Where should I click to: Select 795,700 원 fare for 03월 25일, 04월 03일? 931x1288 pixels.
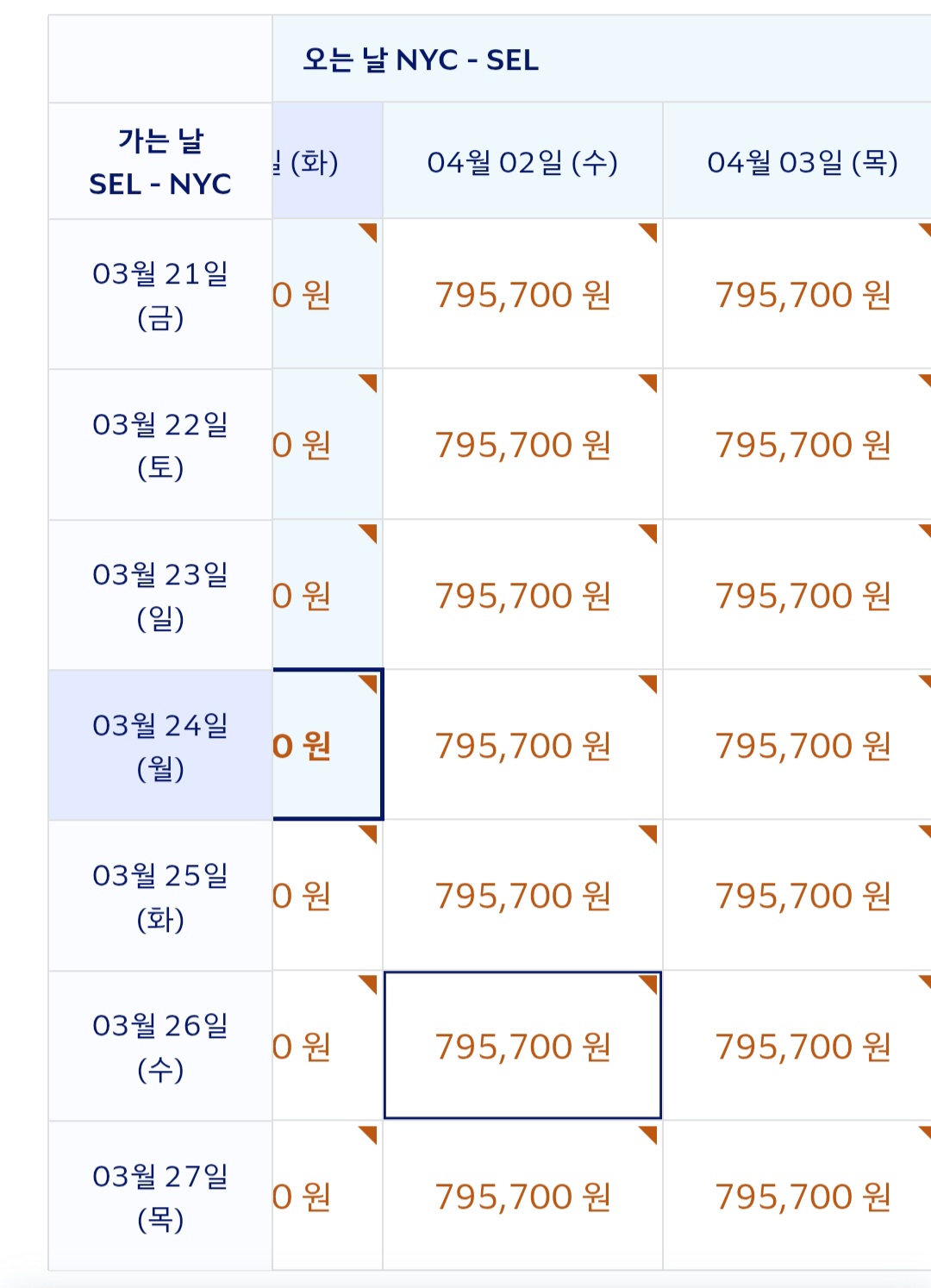[x=802, y=897]
